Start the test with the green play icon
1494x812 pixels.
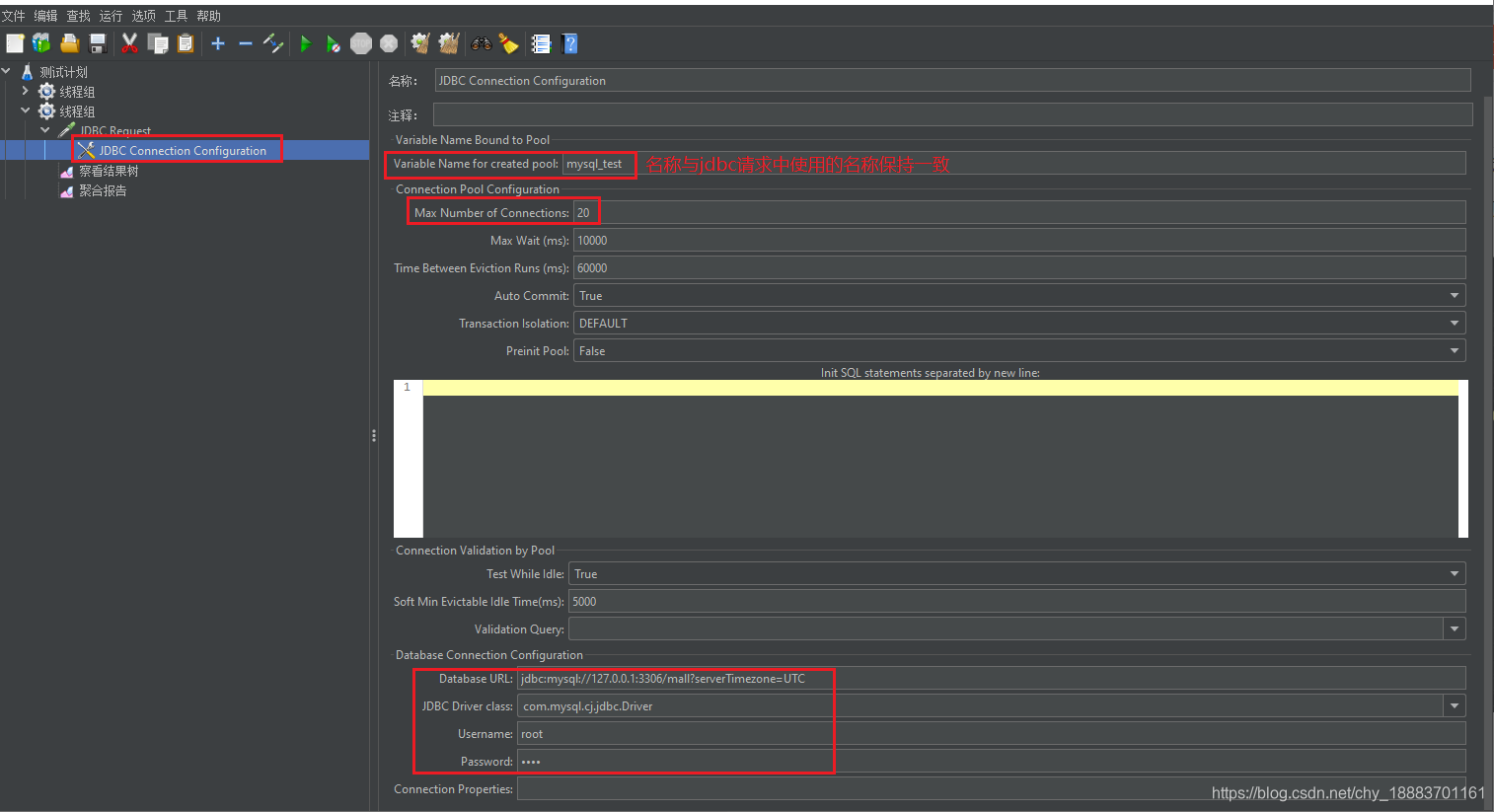tap(306, 43)
